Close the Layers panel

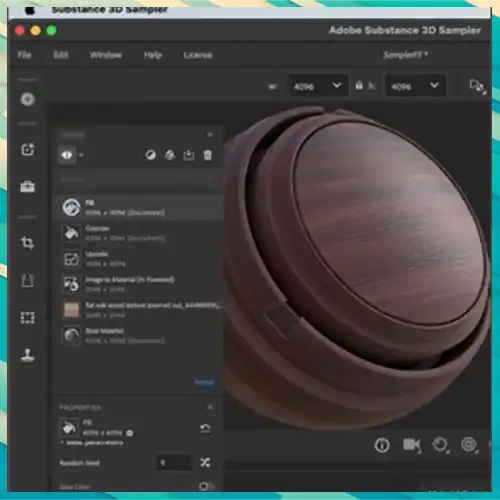210,135
